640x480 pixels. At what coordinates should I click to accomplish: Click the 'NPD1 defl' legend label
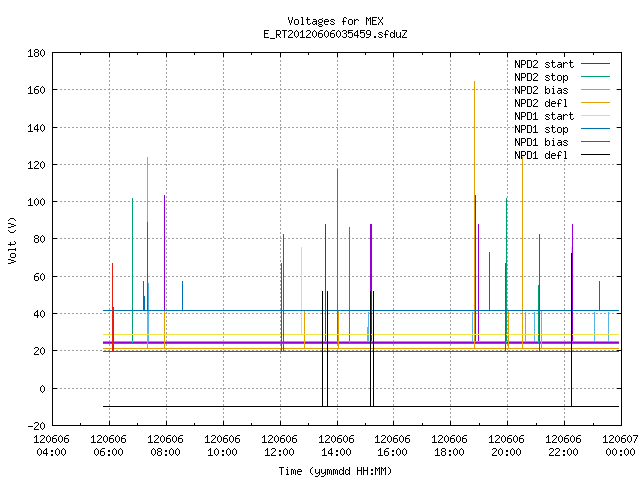point(541,156)
